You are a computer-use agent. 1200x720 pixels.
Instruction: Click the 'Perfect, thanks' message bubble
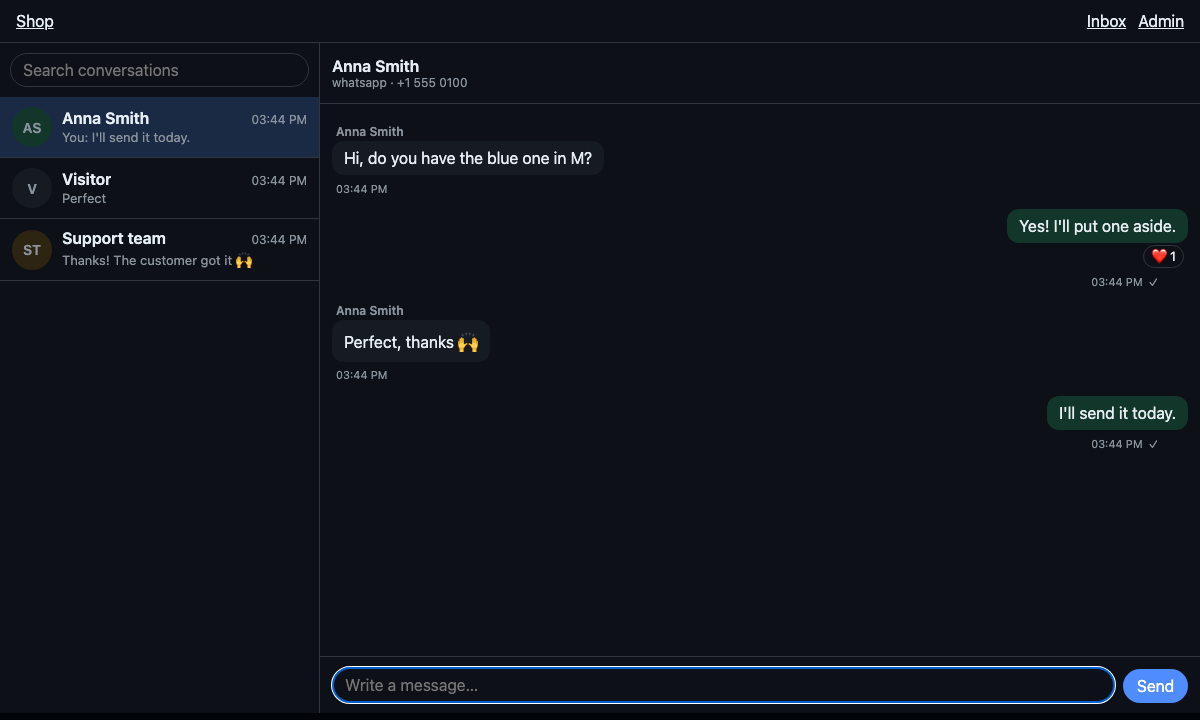(411, 342)
